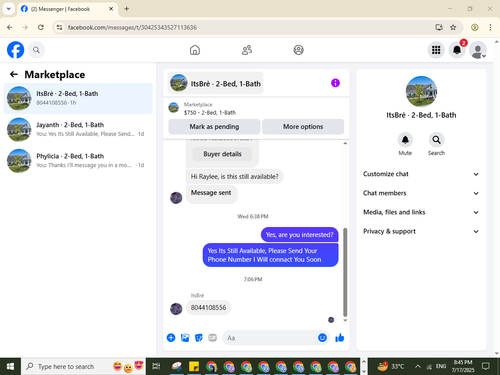Click the browser address bar URL

click(x=132, y=27)
